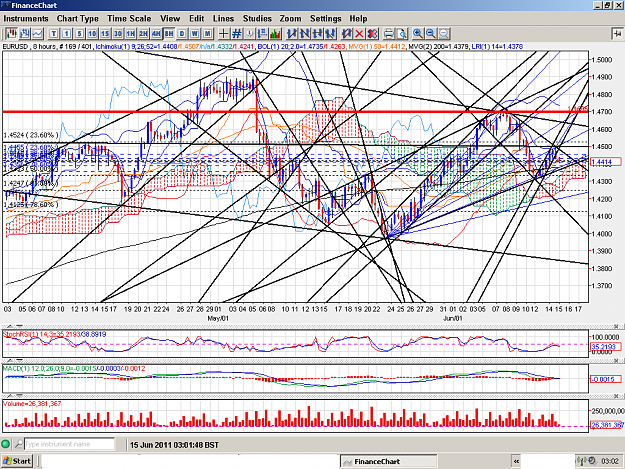The image size is (625, 469).
Task: Click the zoom in magnifier
Action: click(x=418, y=33)
